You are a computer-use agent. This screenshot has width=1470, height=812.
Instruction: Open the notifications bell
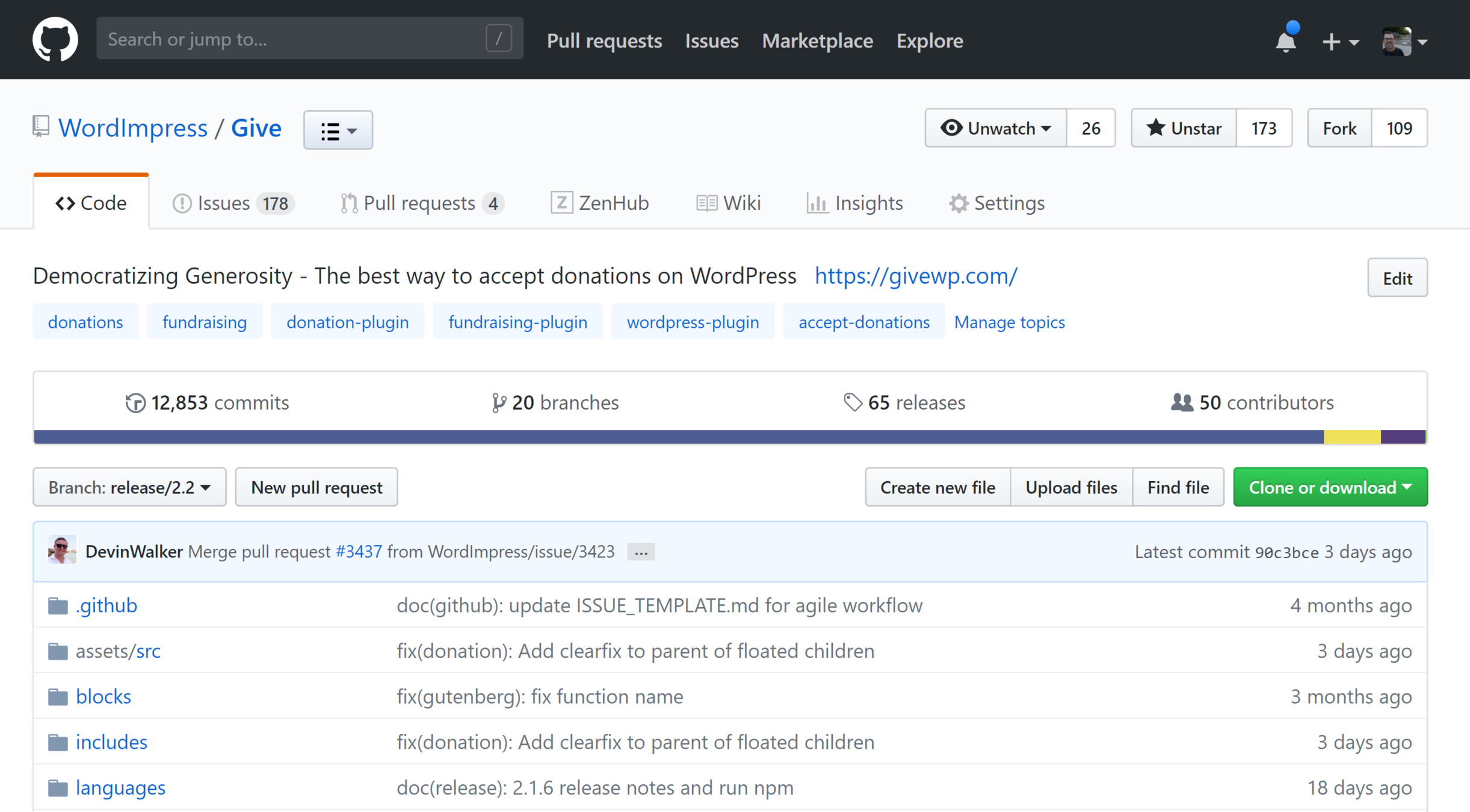pos(1286,41)
